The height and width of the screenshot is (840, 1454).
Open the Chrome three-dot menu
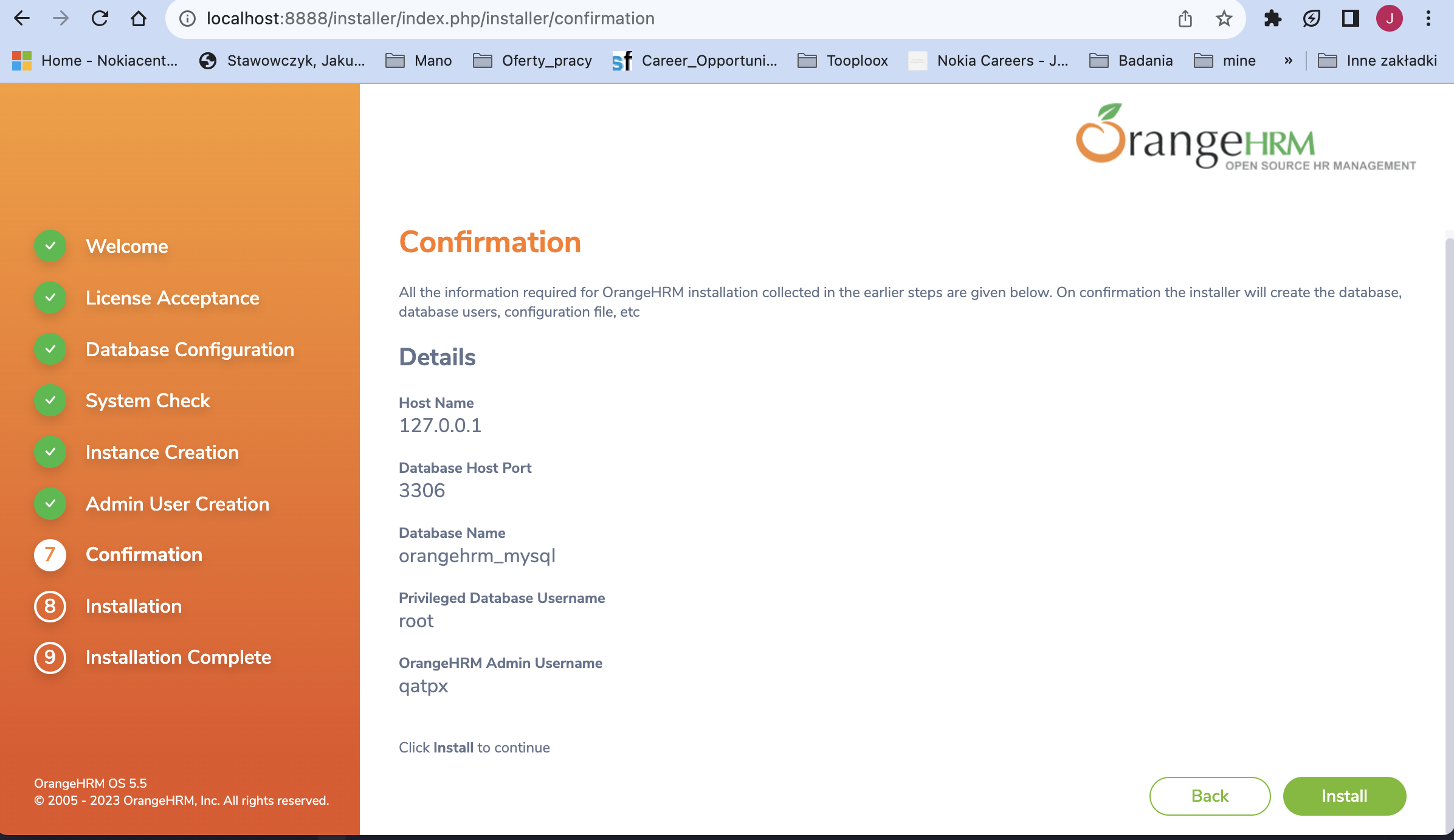(x=1429, y=18)
